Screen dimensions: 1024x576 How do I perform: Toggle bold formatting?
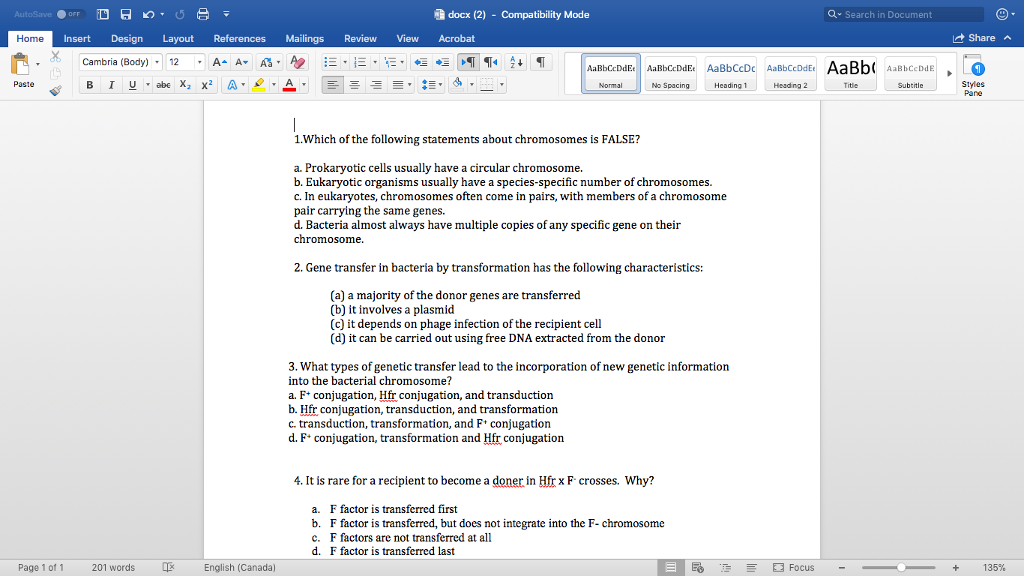tap(90, 84)
